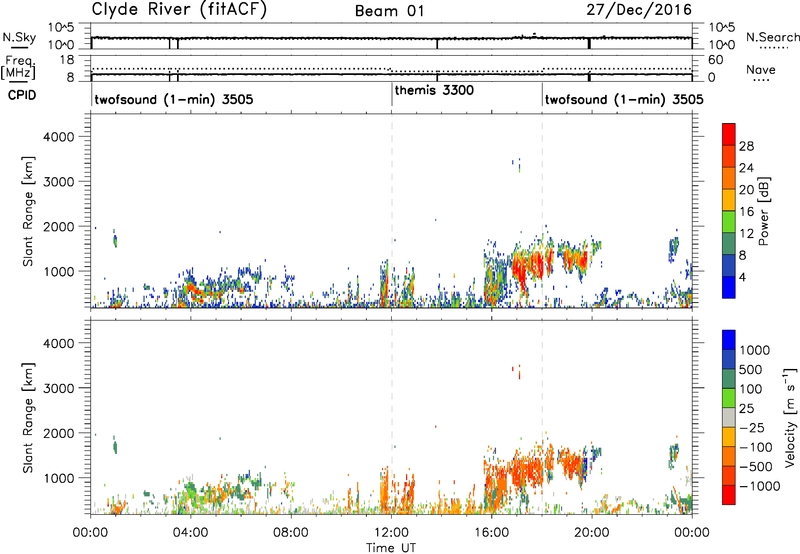This screenshot has width=800, height=554.
Task: Click the "3000" range tick in the velocity panel
Action: click(59, 388)
